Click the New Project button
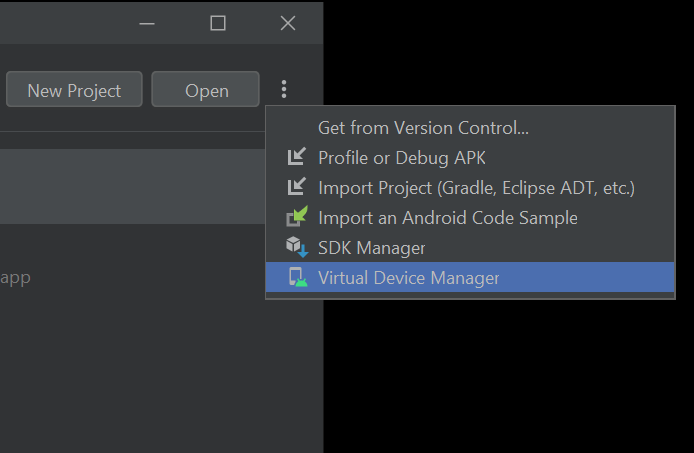The height and width of the screenshot is (453, 694). tap(74, 90)
